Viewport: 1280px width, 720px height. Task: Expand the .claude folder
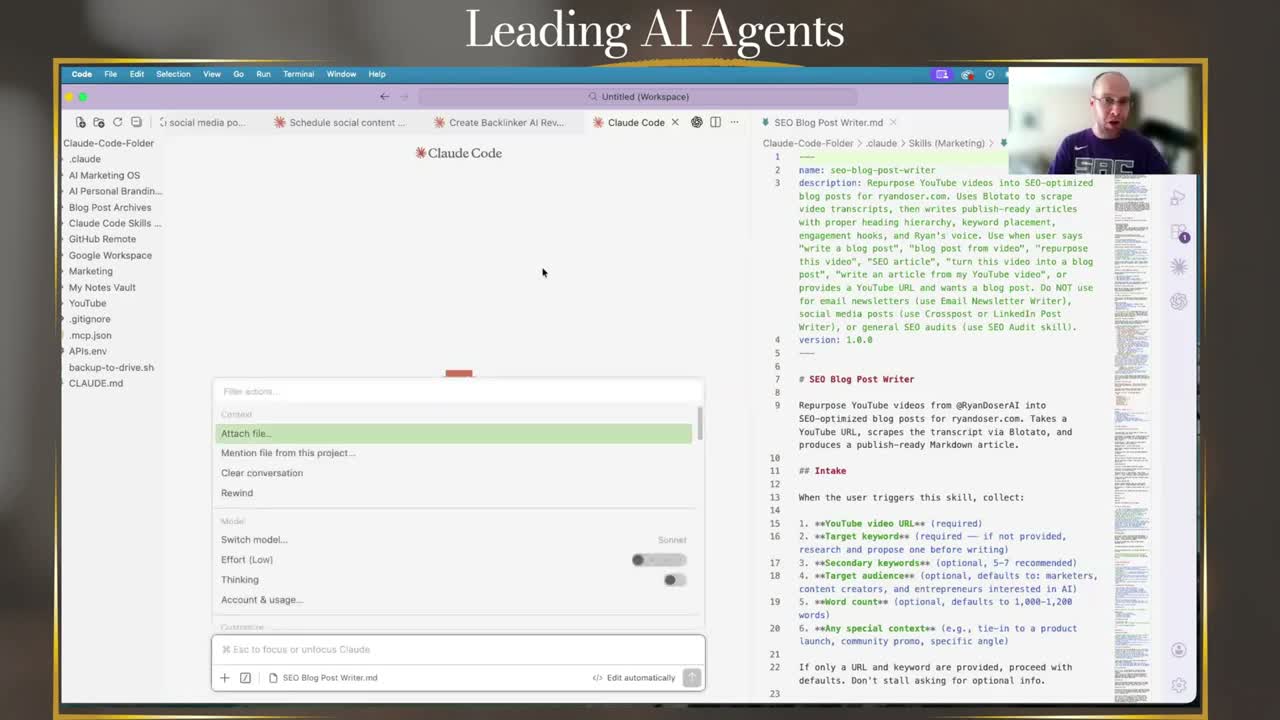tap(85, 159)
